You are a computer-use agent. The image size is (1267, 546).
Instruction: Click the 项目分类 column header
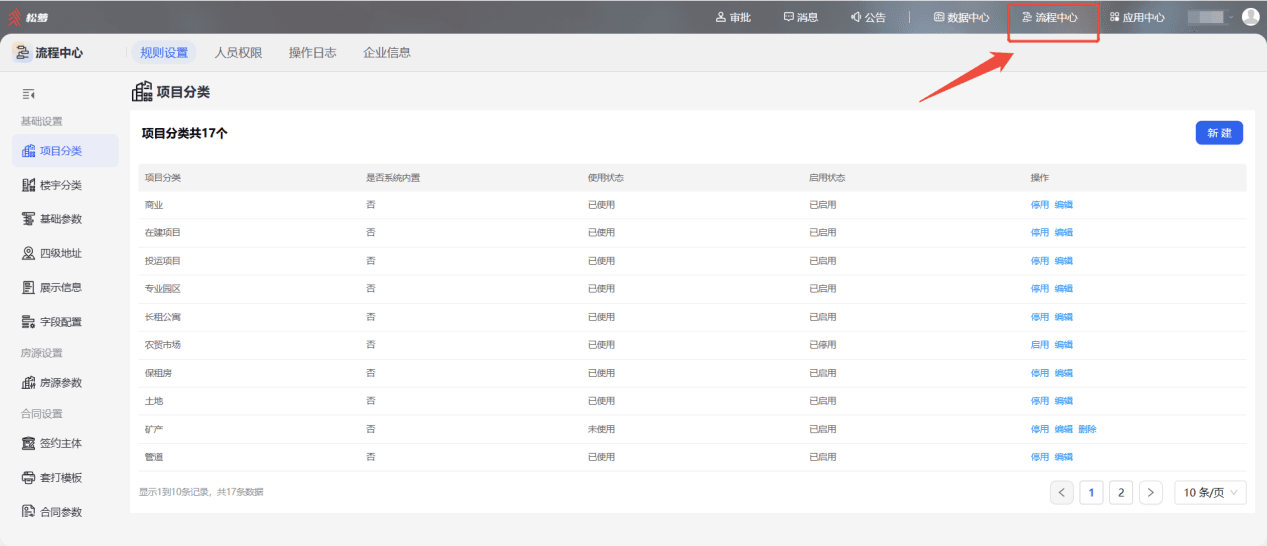pyautogui.click(x=163, y=178)
